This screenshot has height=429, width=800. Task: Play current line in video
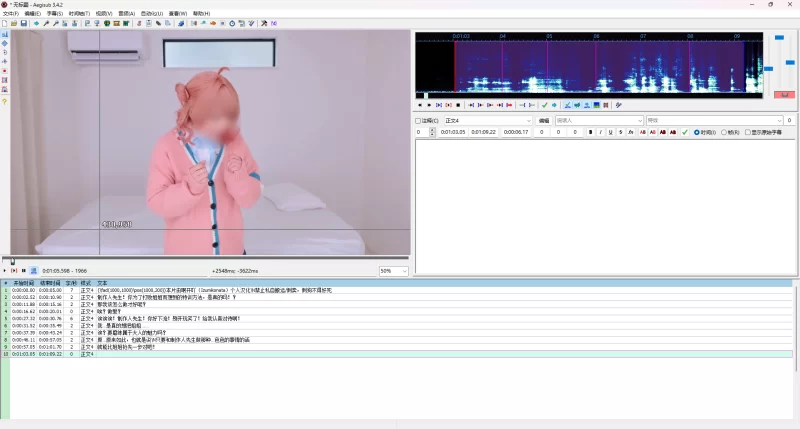(x=14, y=271)
